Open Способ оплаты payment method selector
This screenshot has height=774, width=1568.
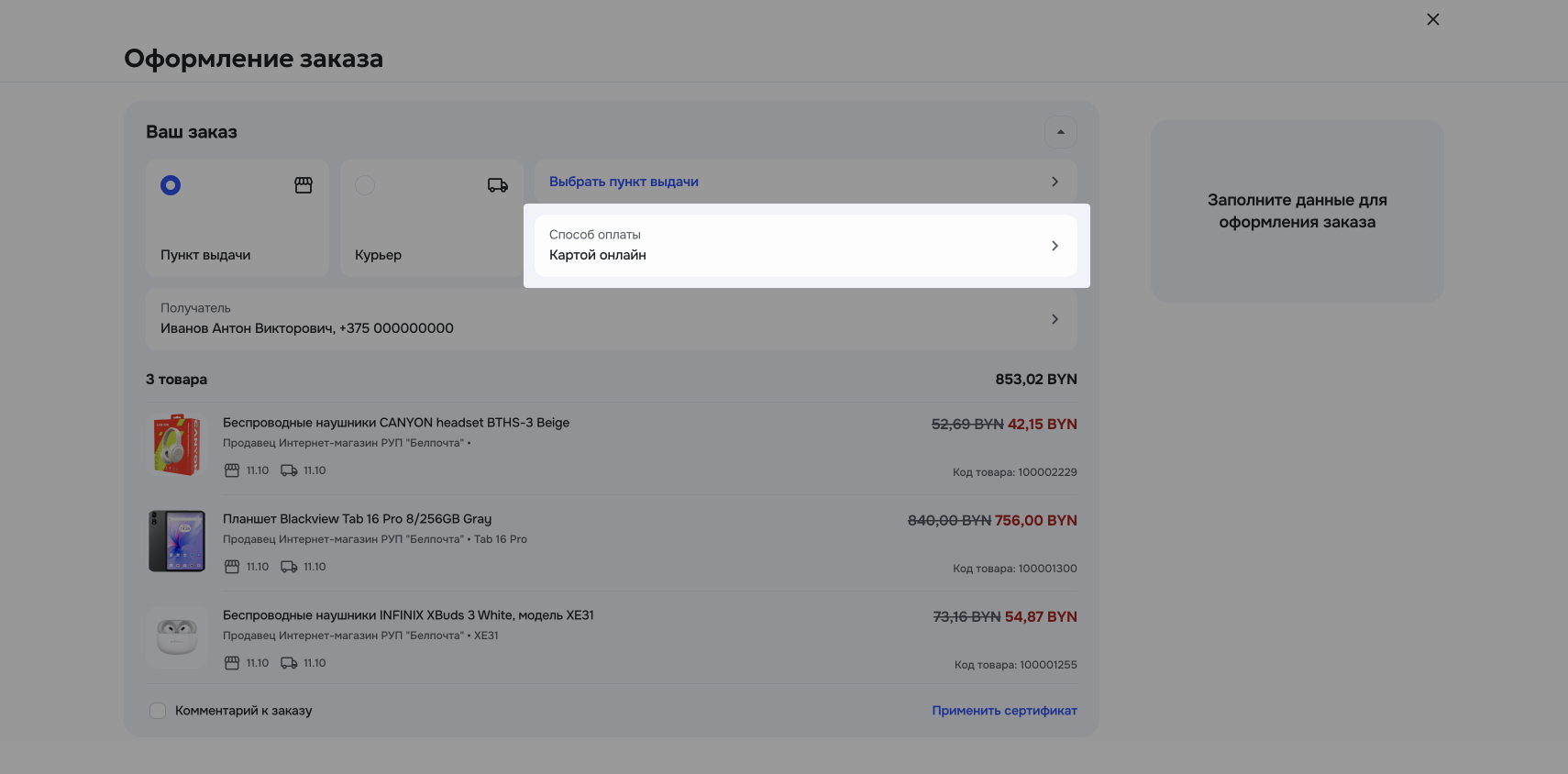pos(805,246)
